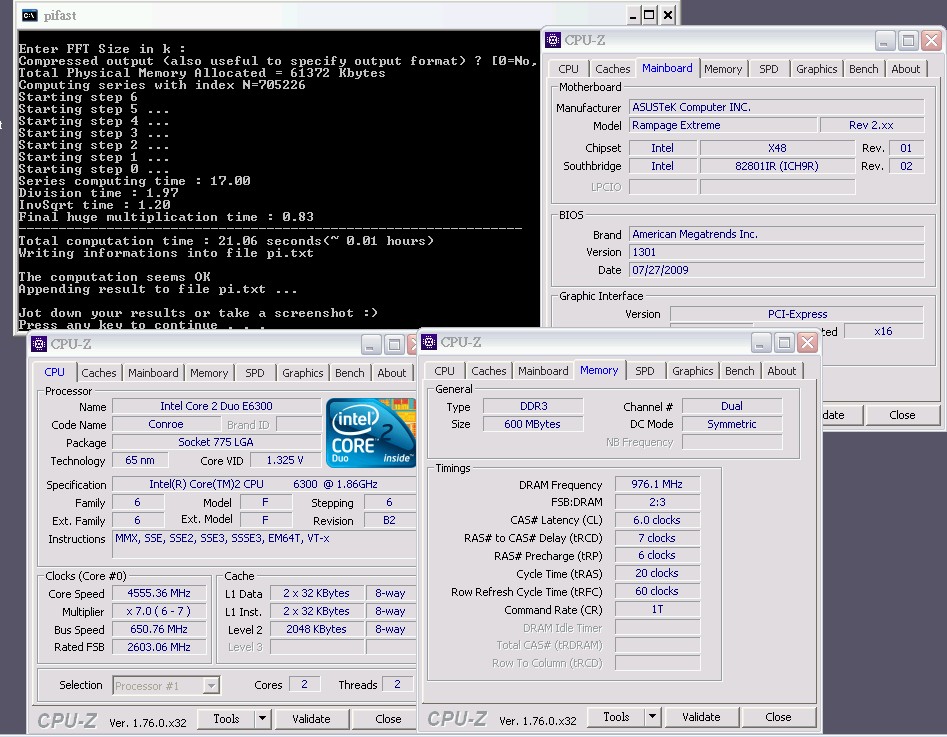The width and height of the screenshot is (947, 737).
Task: Open the Processor #1 selection dropdown
Action: pyautogui.click(x=210, y=686)
